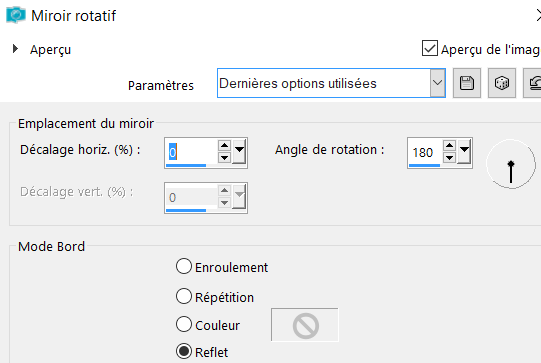This screenshot has height=363, width=541.
Task: Click the save preset floppy disk icon
Action: 466,83
